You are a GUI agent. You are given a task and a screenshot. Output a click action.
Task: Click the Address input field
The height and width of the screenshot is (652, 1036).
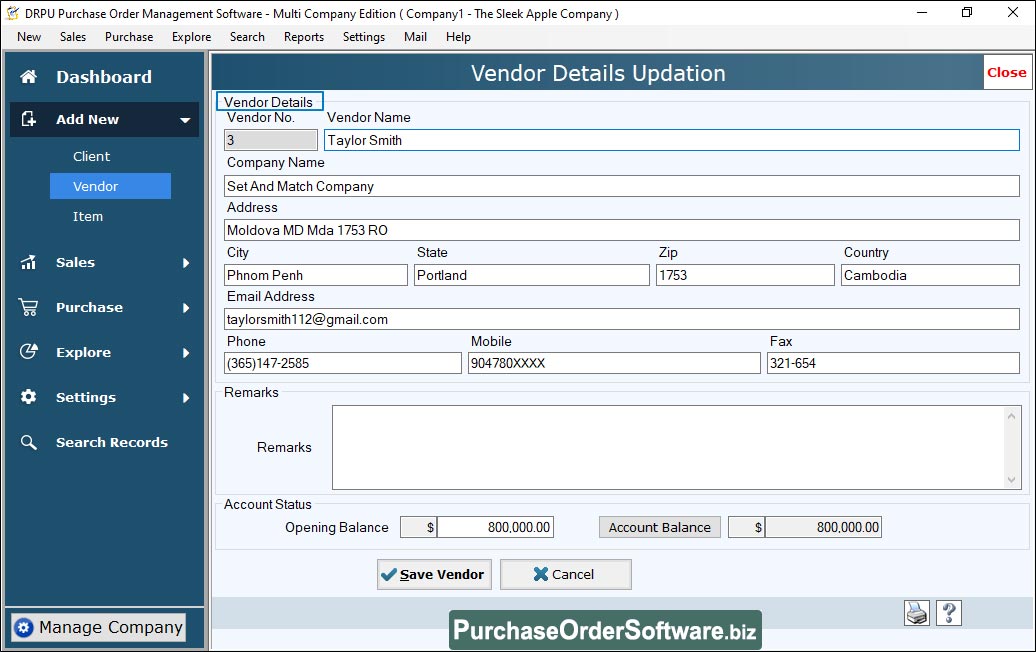[x=622, y=230]
